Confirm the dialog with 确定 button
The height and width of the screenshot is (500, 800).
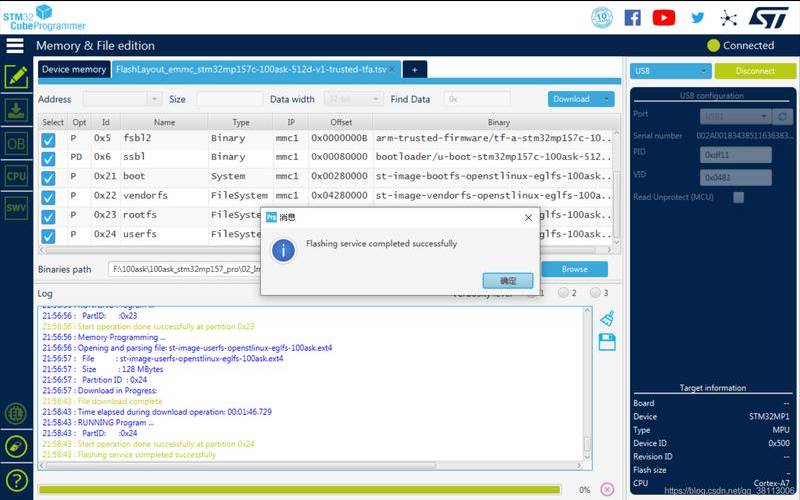click(508, 281)
